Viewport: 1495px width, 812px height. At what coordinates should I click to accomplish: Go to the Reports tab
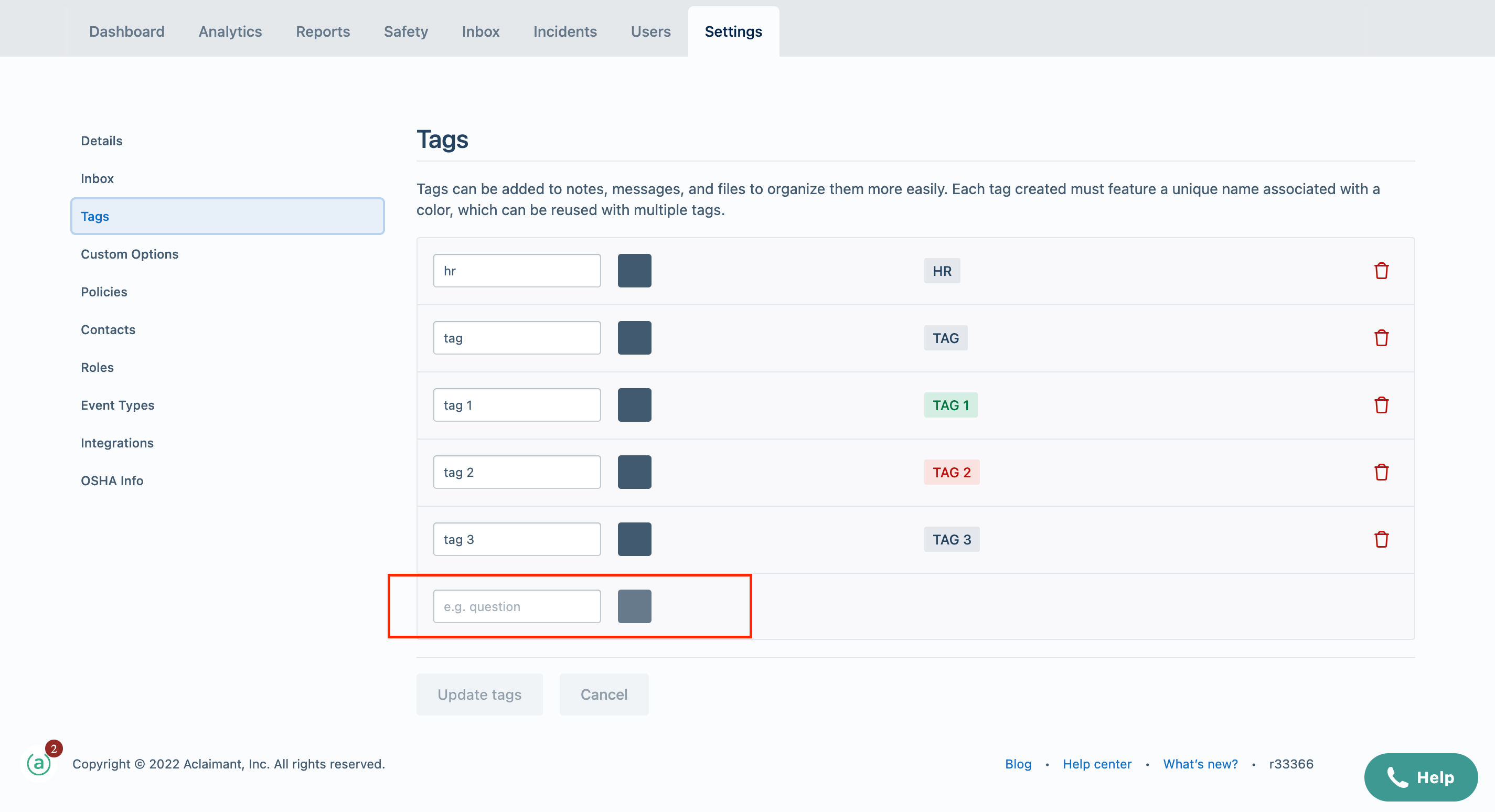[323, 31]
